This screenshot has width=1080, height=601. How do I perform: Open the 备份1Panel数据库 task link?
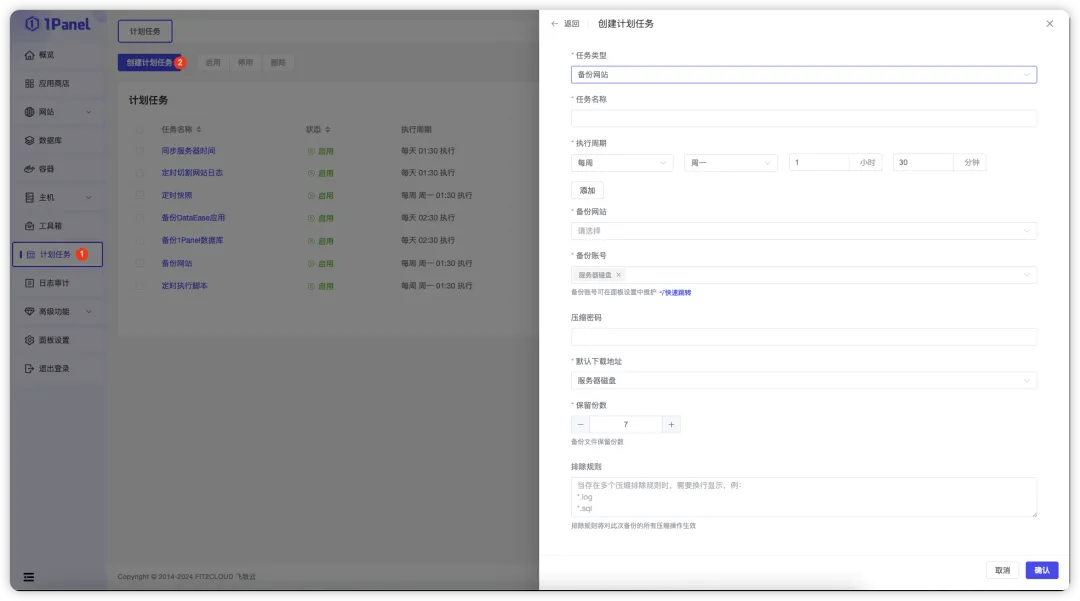click(192, 240)
